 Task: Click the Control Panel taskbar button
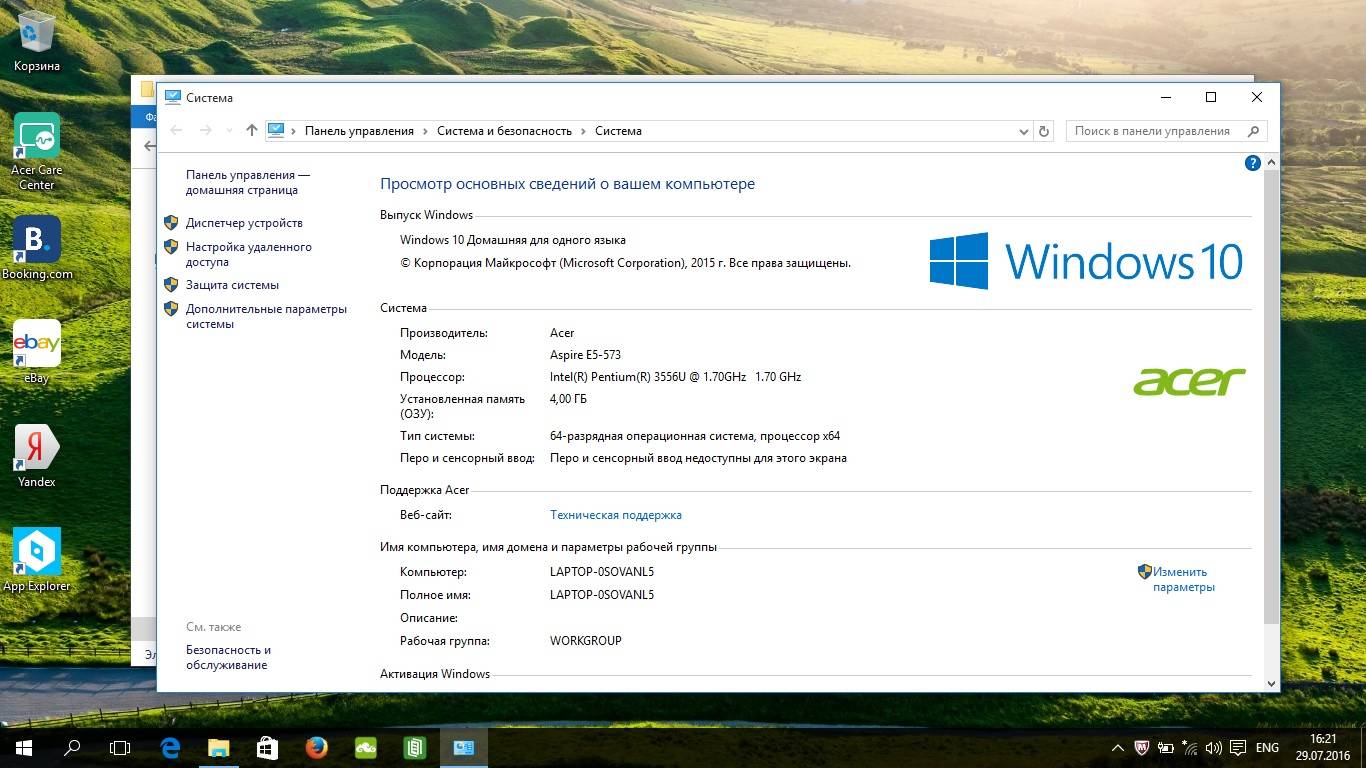[x=463, y=747]
